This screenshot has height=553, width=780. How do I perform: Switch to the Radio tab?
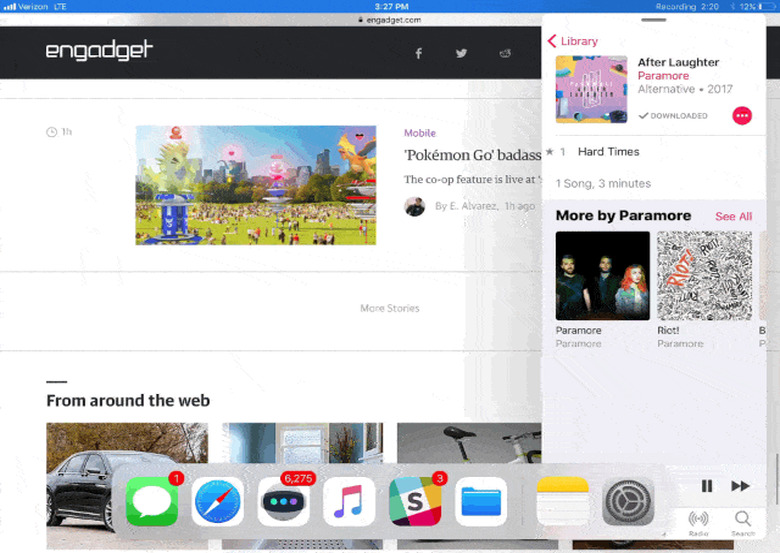click(698, 523)
